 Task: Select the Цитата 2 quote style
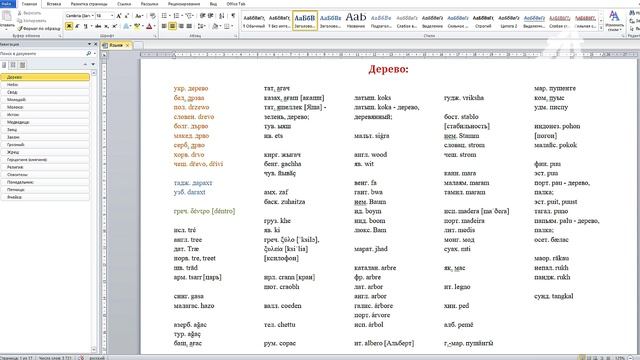(509, 21)
